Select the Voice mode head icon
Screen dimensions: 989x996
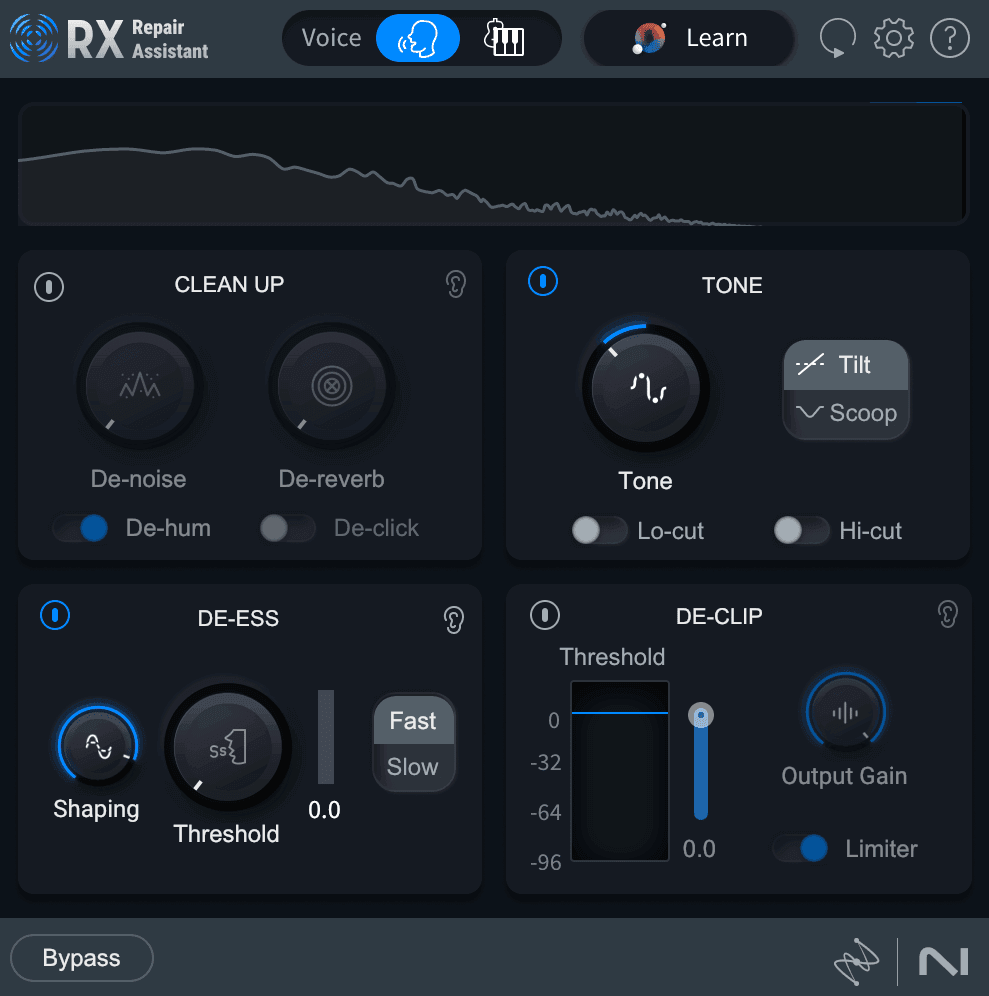pyautogui.click(x=417, y=38)
